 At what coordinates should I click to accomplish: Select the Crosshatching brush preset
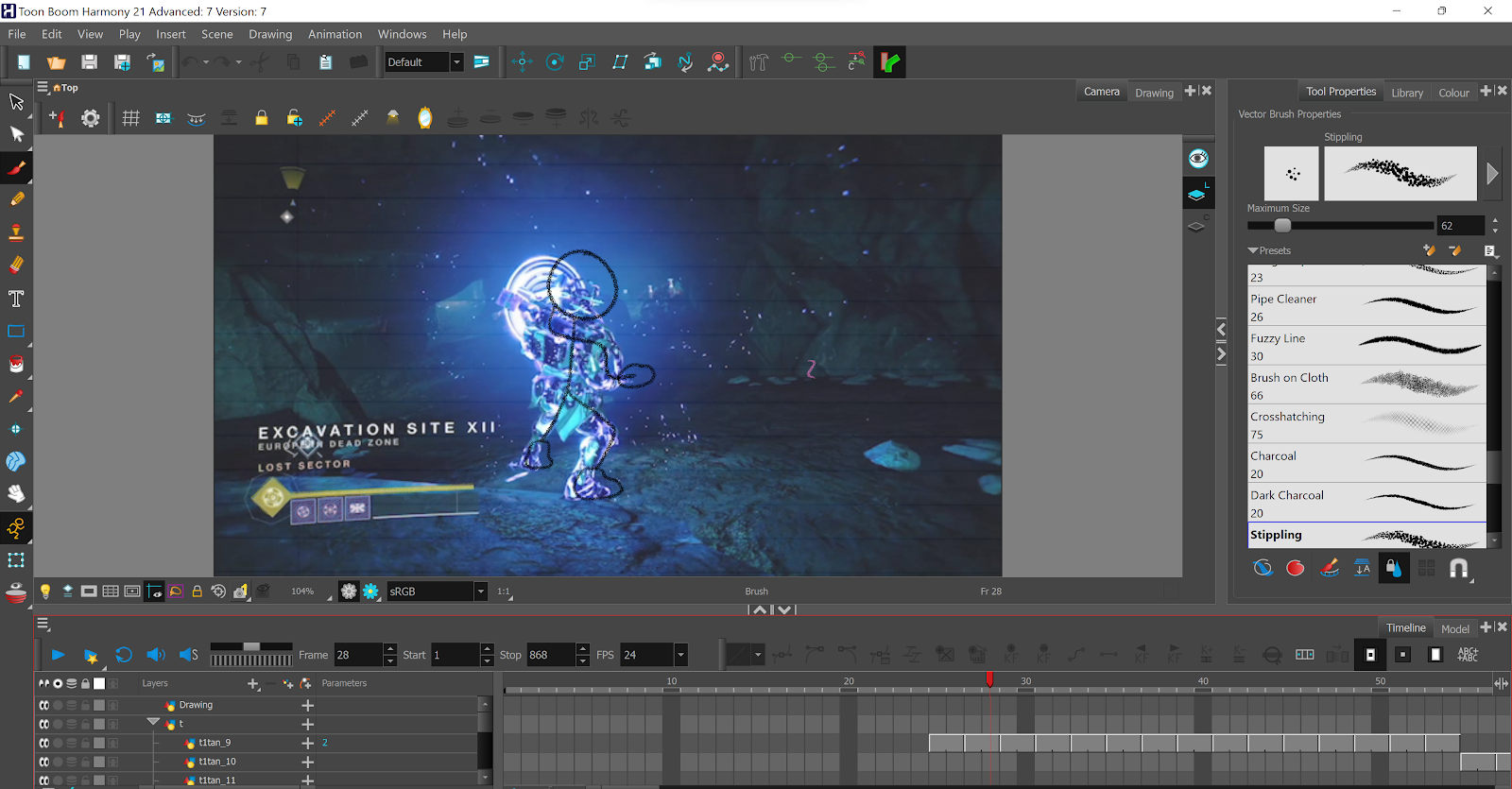[1366, 424]
